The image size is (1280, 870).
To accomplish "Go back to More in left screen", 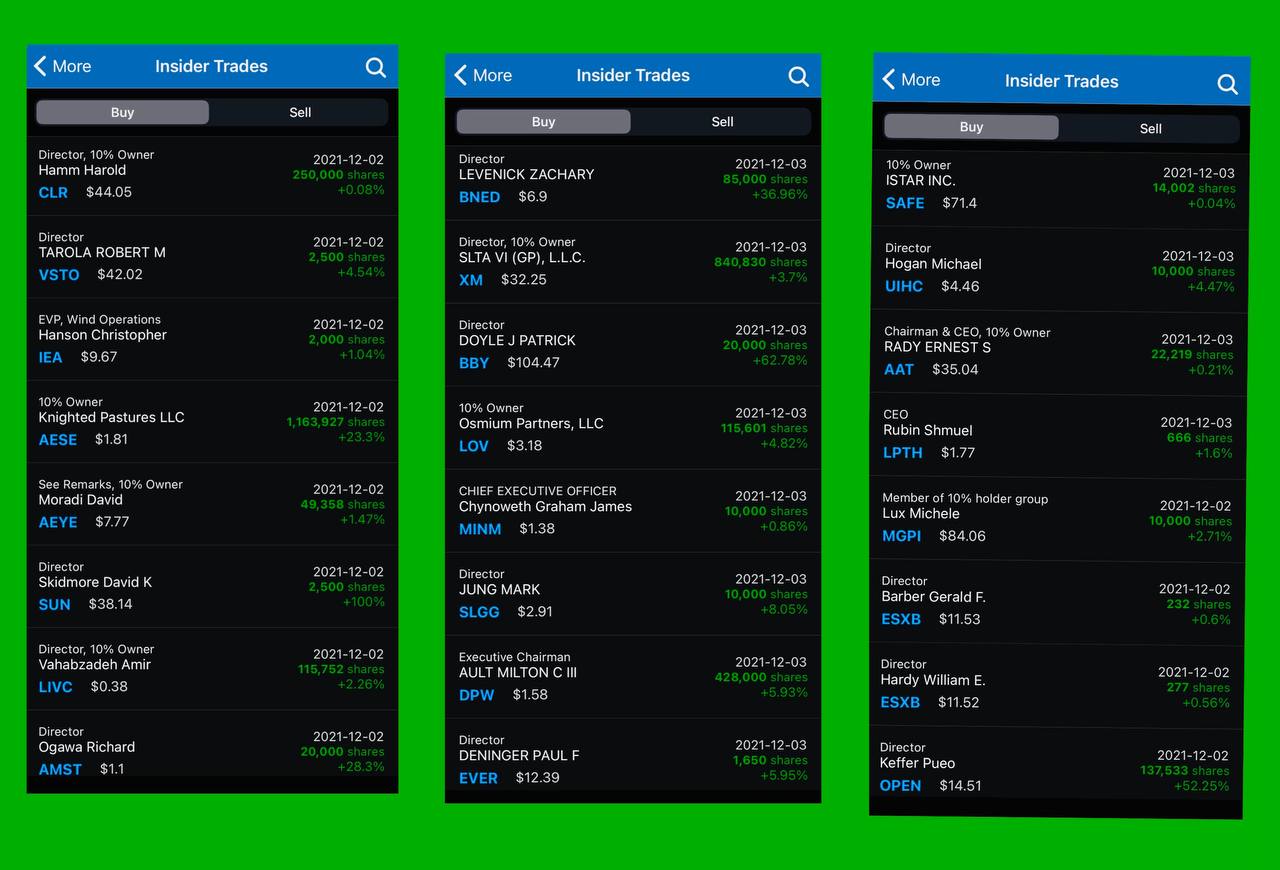I will pyautogui.click(x=62, y=66).
